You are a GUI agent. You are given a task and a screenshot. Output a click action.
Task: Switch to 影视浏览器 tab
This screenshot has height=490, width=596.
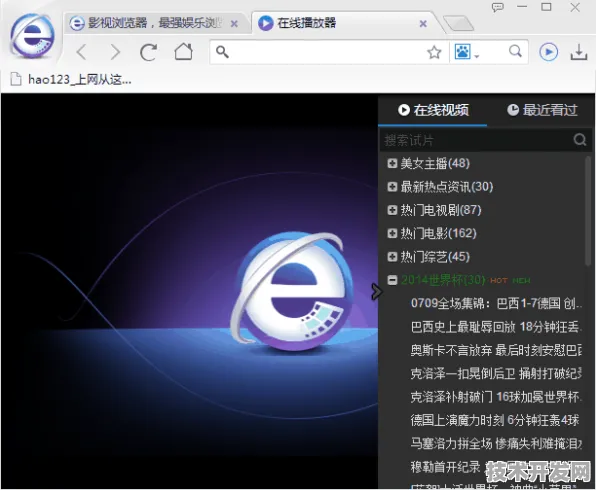(x=153, y=23)
